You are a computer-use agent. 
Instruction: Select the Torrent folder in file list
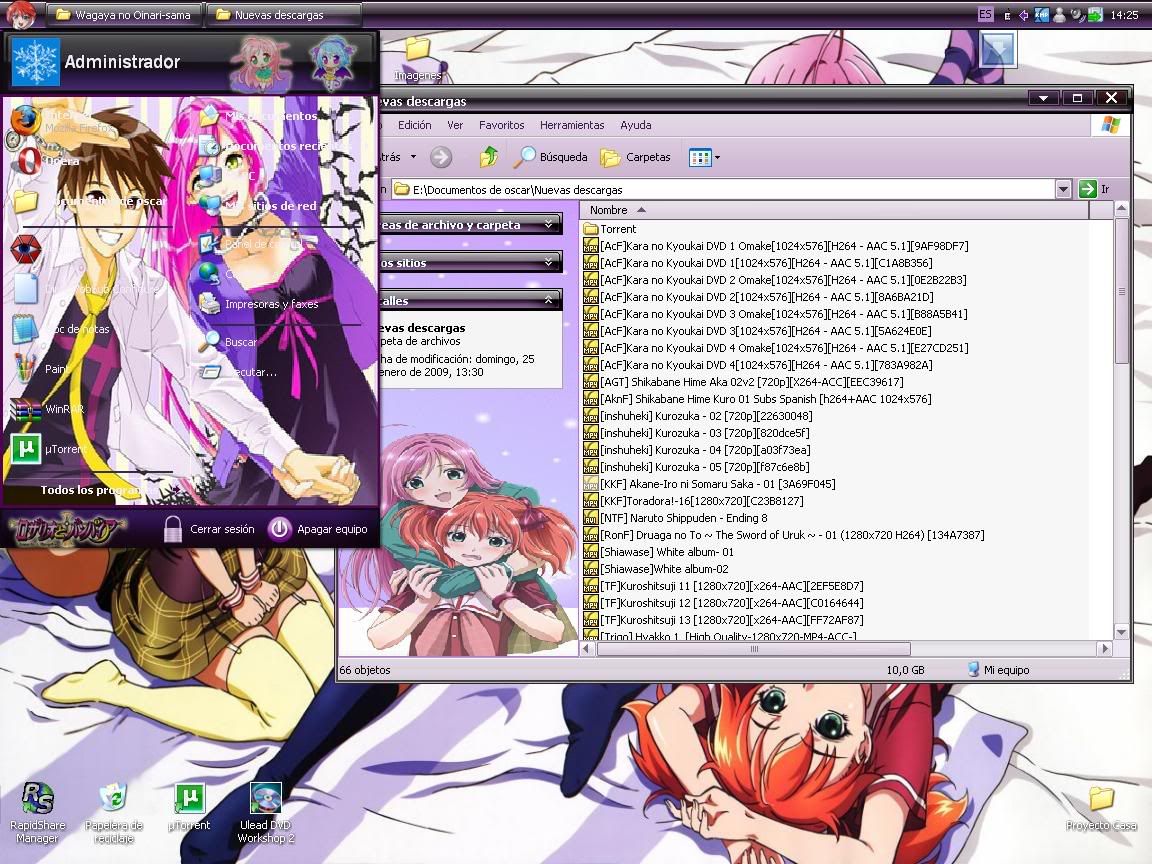tap(610, 229)
